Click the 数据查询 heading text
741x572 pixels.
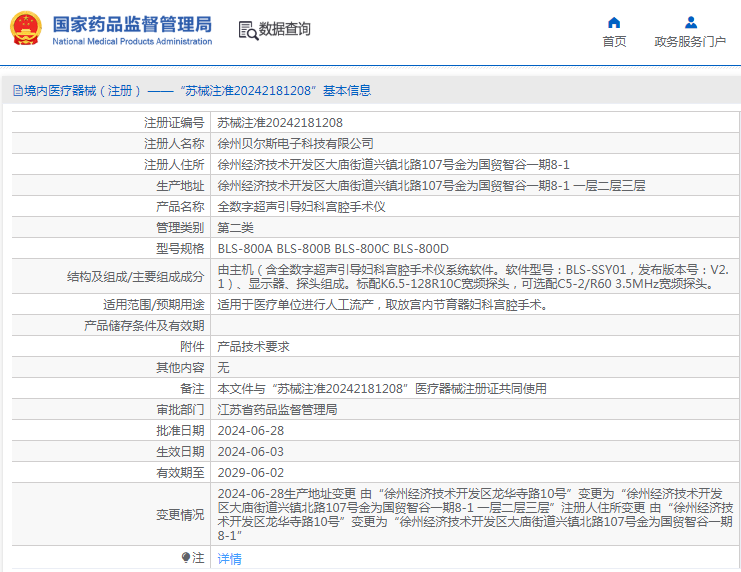click(285, 30)
